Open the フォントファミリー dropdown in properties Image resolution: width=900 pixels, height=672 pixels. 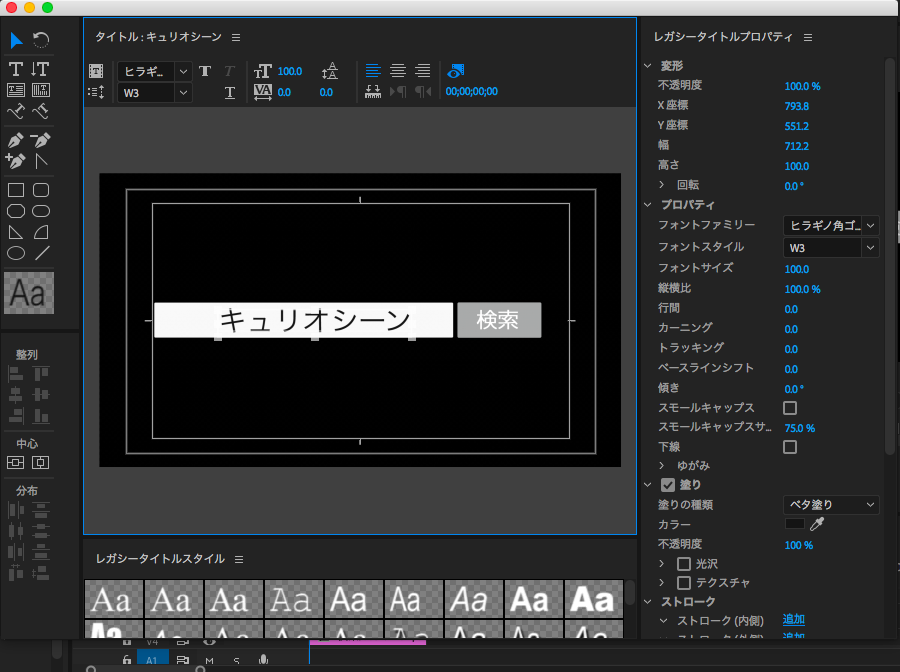(830, 226)
